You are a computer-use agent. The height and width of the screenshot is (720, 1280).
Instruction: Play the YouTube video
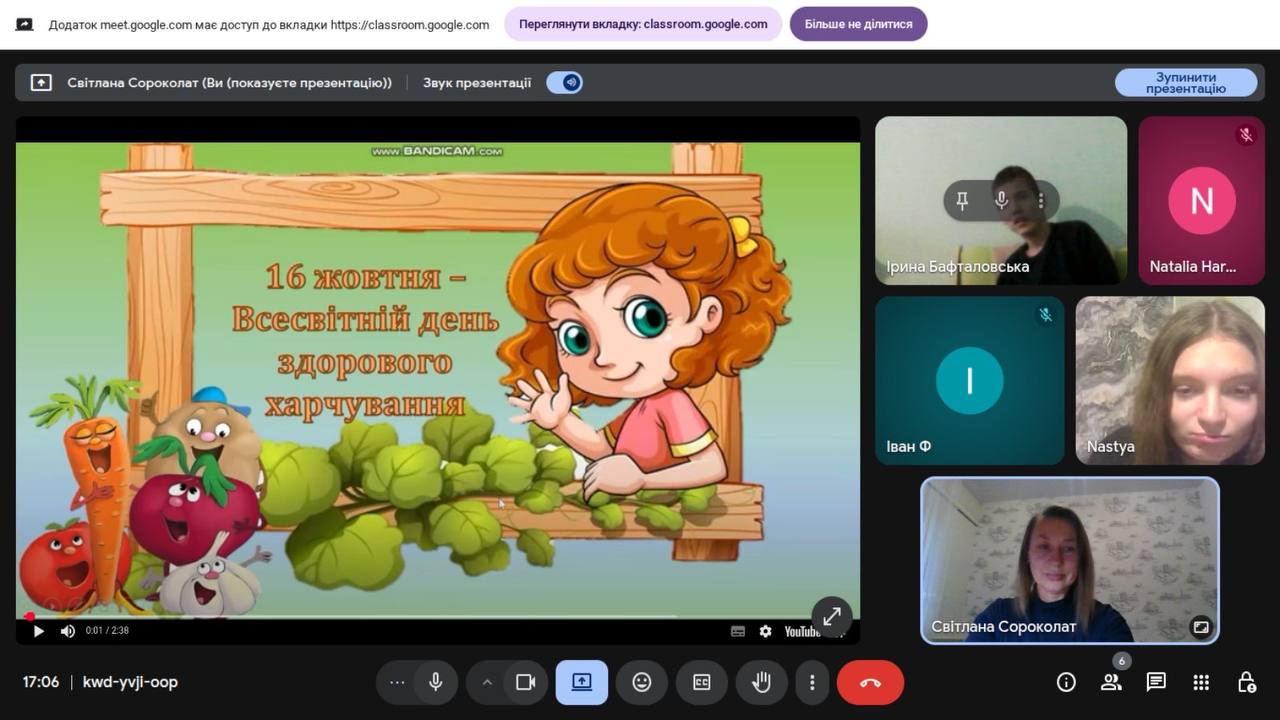(39, 631)
